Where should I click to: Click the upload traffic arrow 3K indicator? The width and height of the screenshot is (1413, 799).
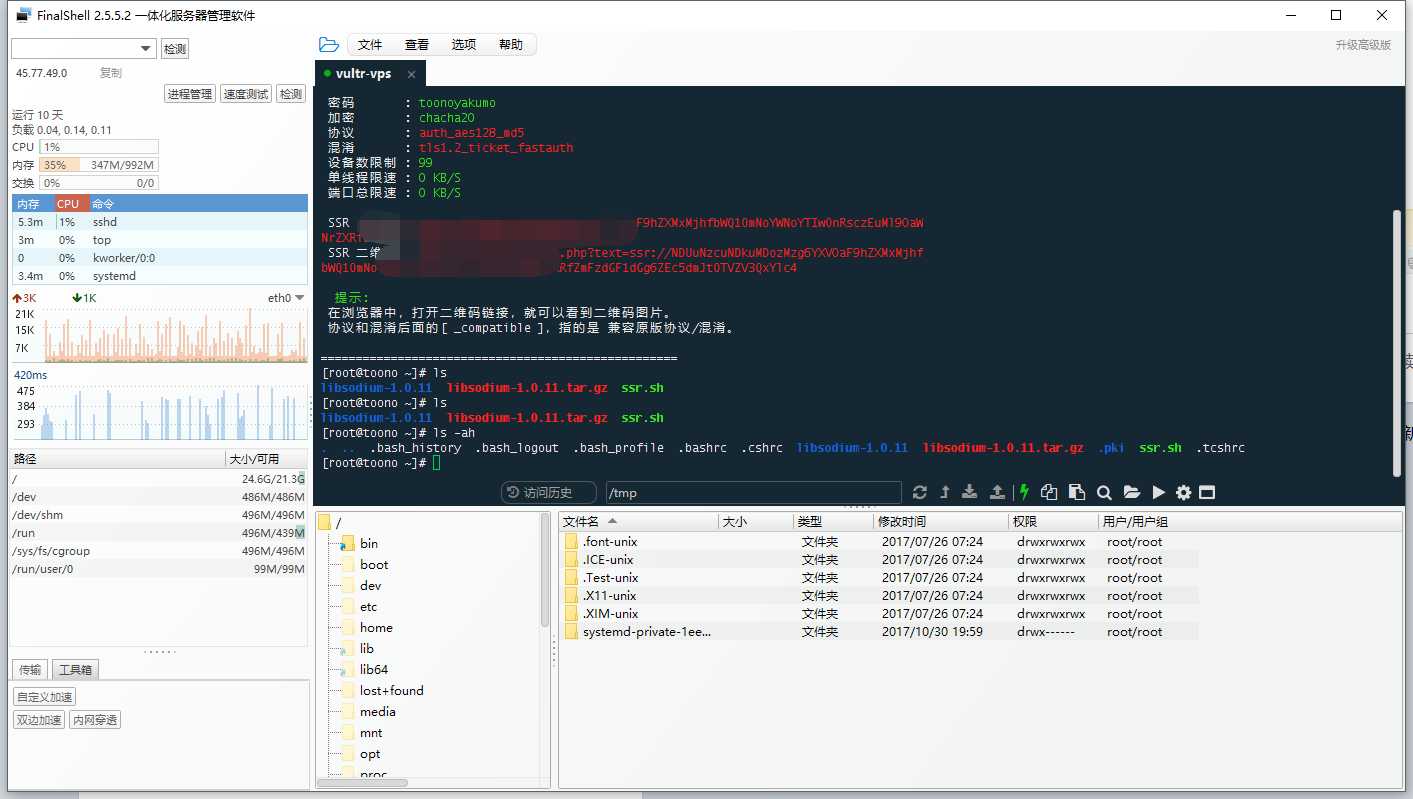[24, 298]
